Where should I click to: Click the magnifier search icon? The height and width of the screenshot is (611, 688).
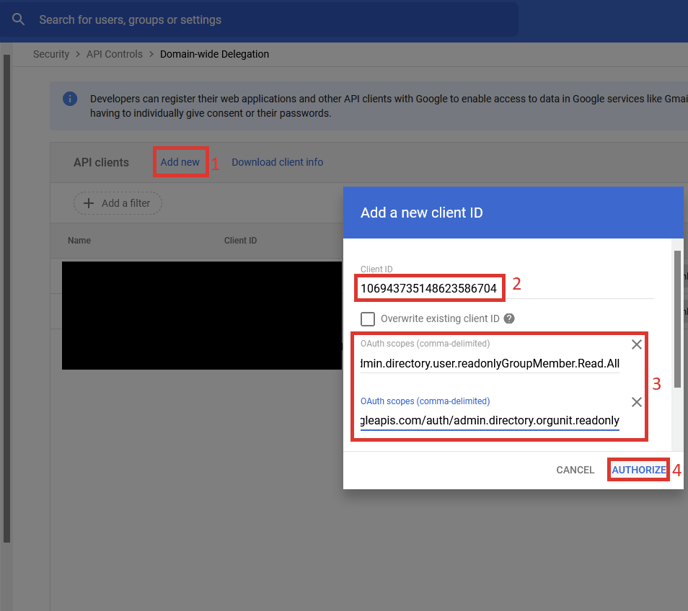[x=18, y=19]
